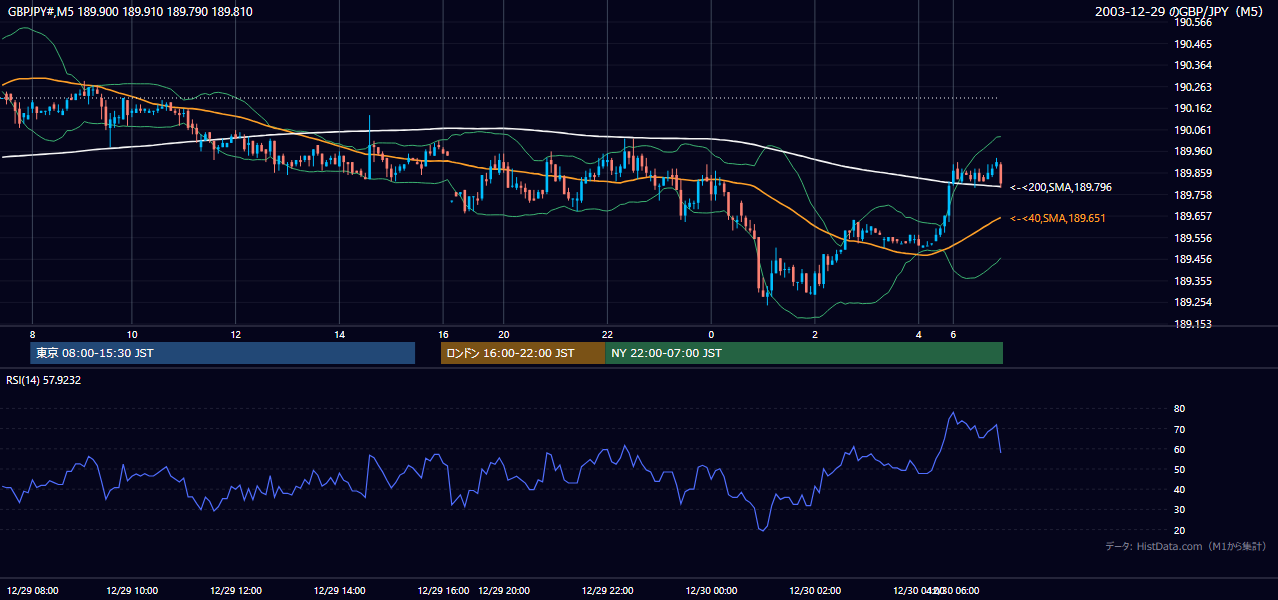Click the 189.355 price axis label

pyautogui.click(x=1193, y=281)
